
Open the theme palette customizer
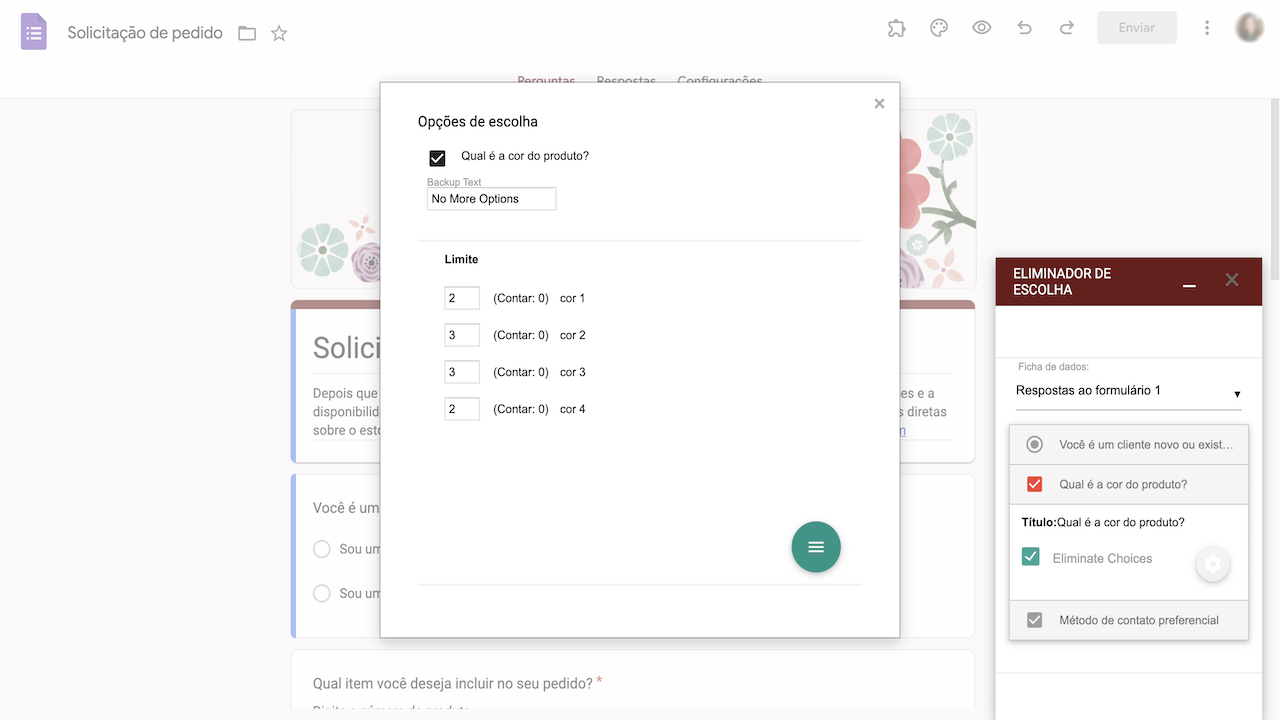(939, 28)
